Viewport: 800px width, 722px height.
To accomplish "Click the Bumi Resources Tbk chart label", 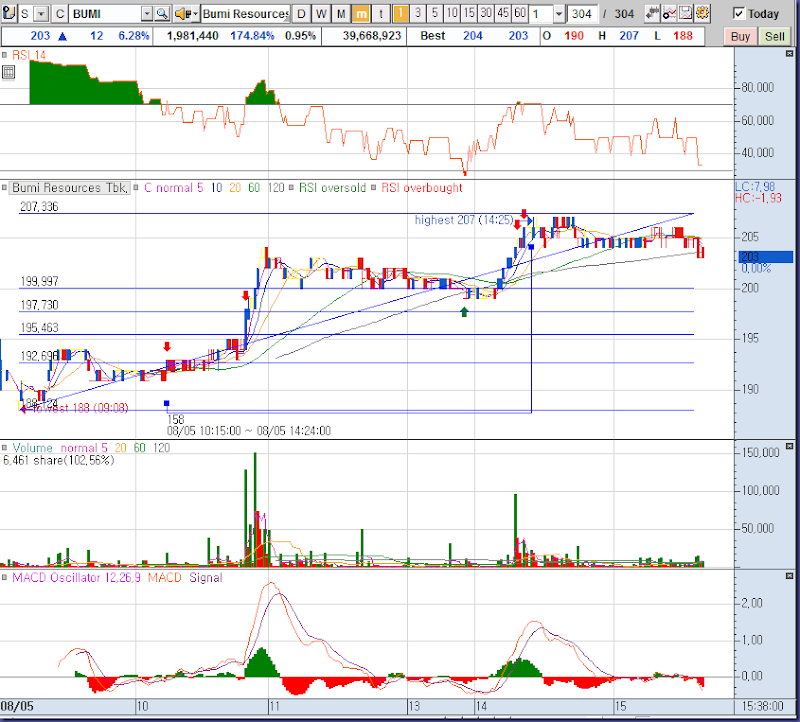I will [x=69, y=188].
